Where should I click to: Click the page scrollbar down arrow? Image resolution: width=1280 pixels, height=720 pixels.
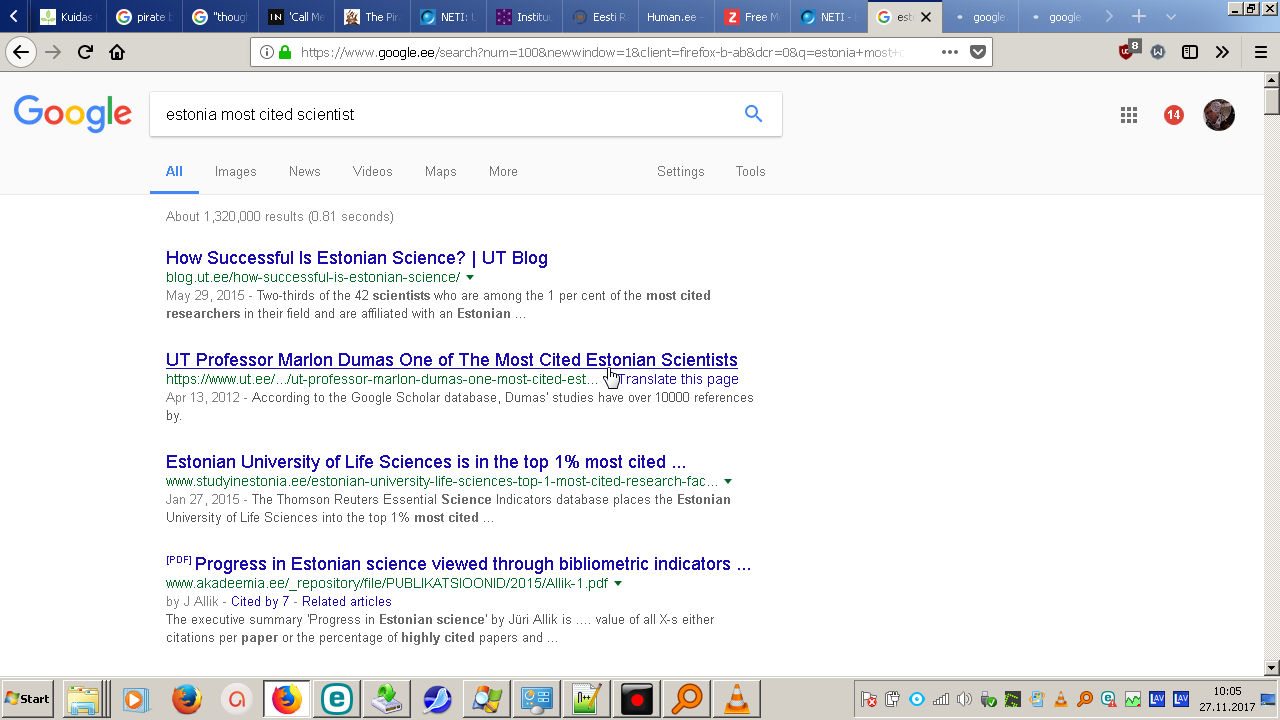pos(1272,668)
